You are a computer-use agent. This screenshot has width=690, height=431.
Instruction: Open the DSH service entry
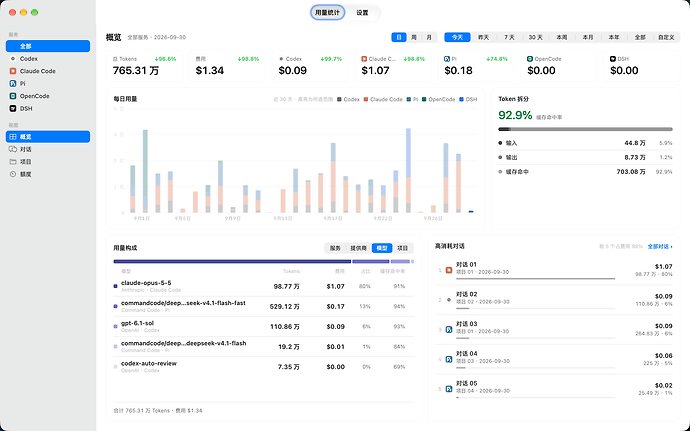click(48, 108)
